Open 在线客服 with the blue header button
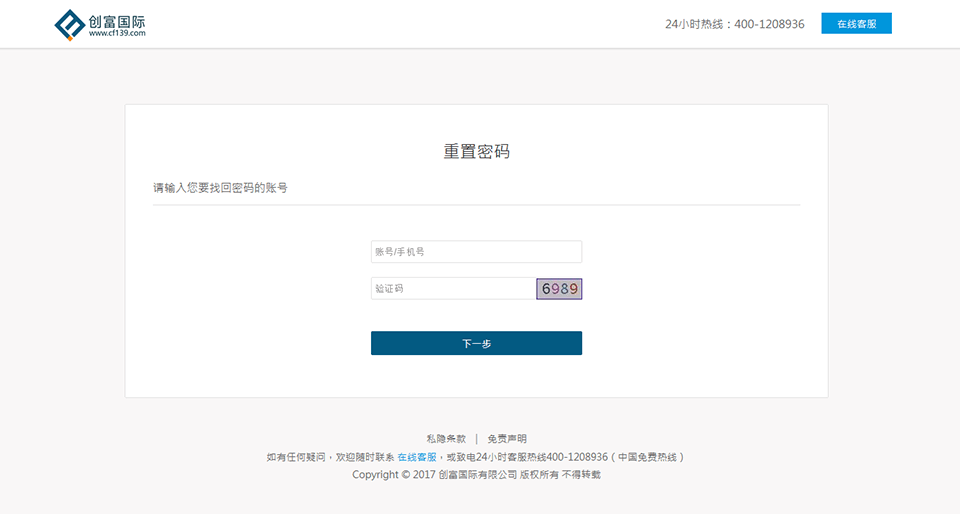The height and width of the screenshot is (514, 960). (857, 23)
